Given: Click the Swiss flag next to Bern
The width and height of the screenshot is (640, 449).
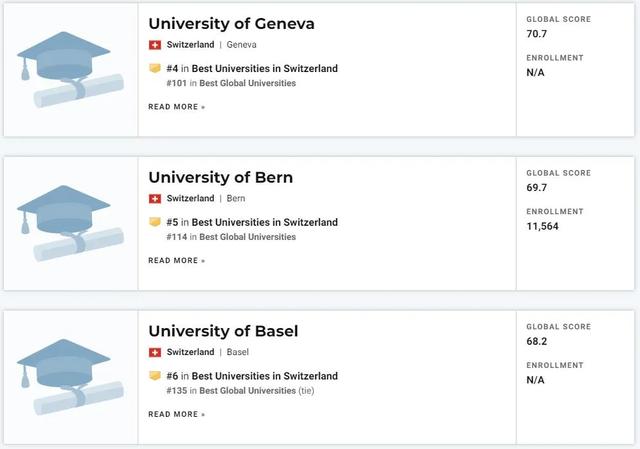Looking at the screenshot, I should click(155, 198).
